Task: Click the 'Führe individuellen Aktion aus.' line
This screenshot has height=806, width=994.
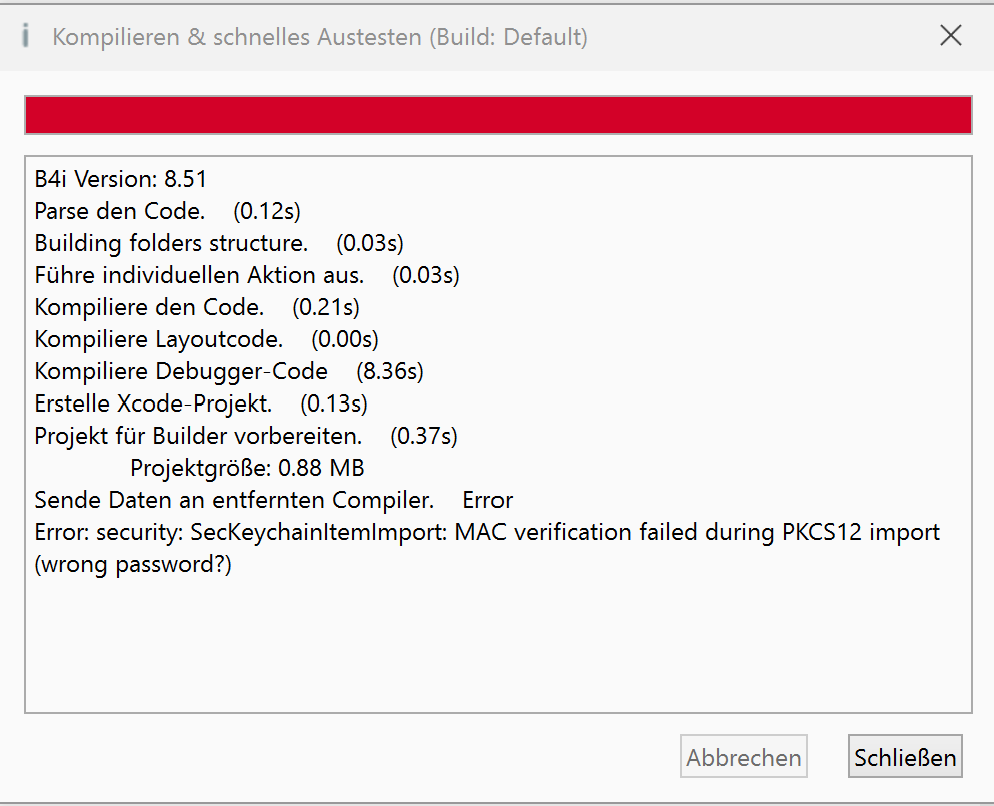Action: [199, 275]
